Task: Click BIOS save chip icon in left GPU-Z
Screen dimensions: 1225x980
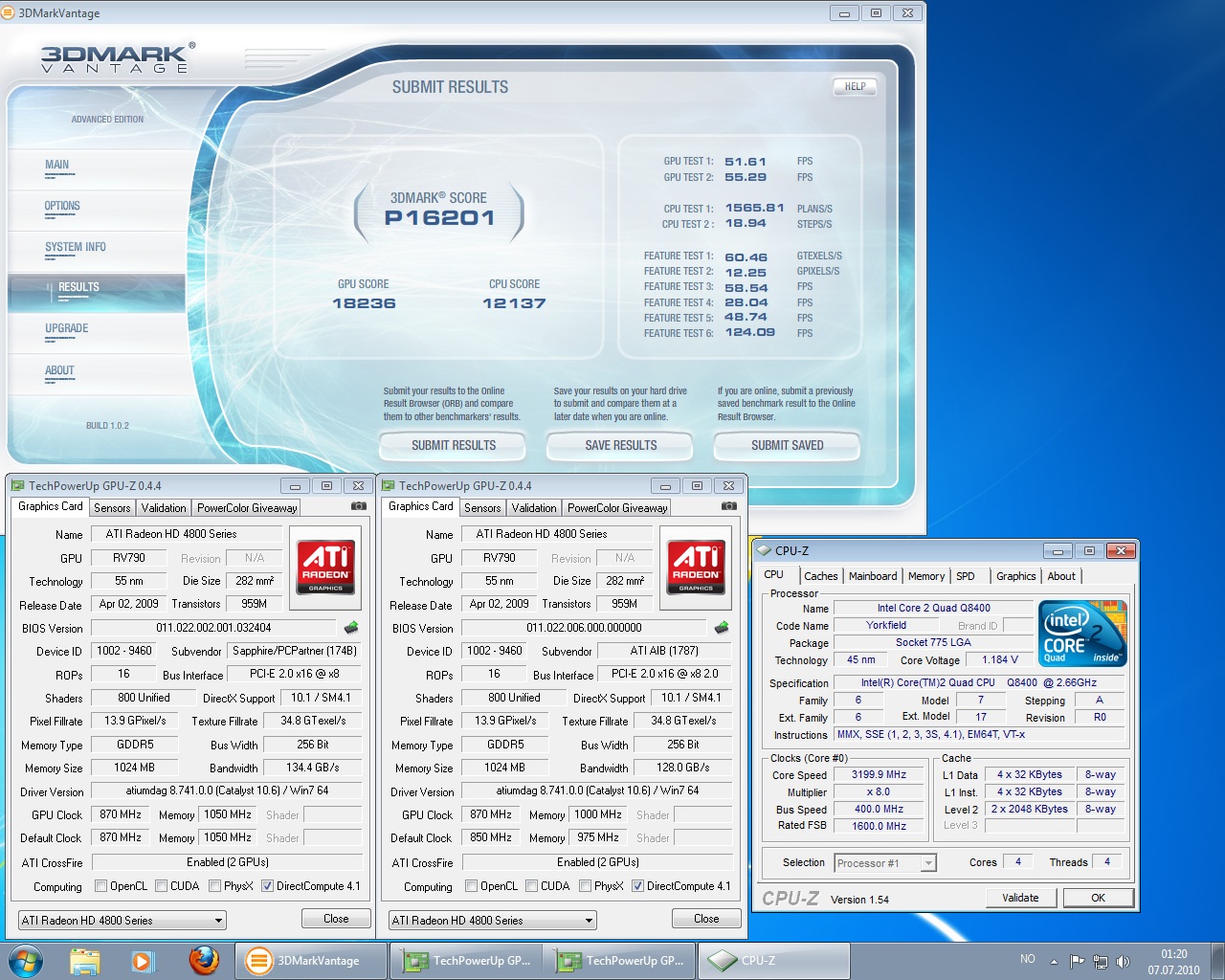Action: point(351,628)
